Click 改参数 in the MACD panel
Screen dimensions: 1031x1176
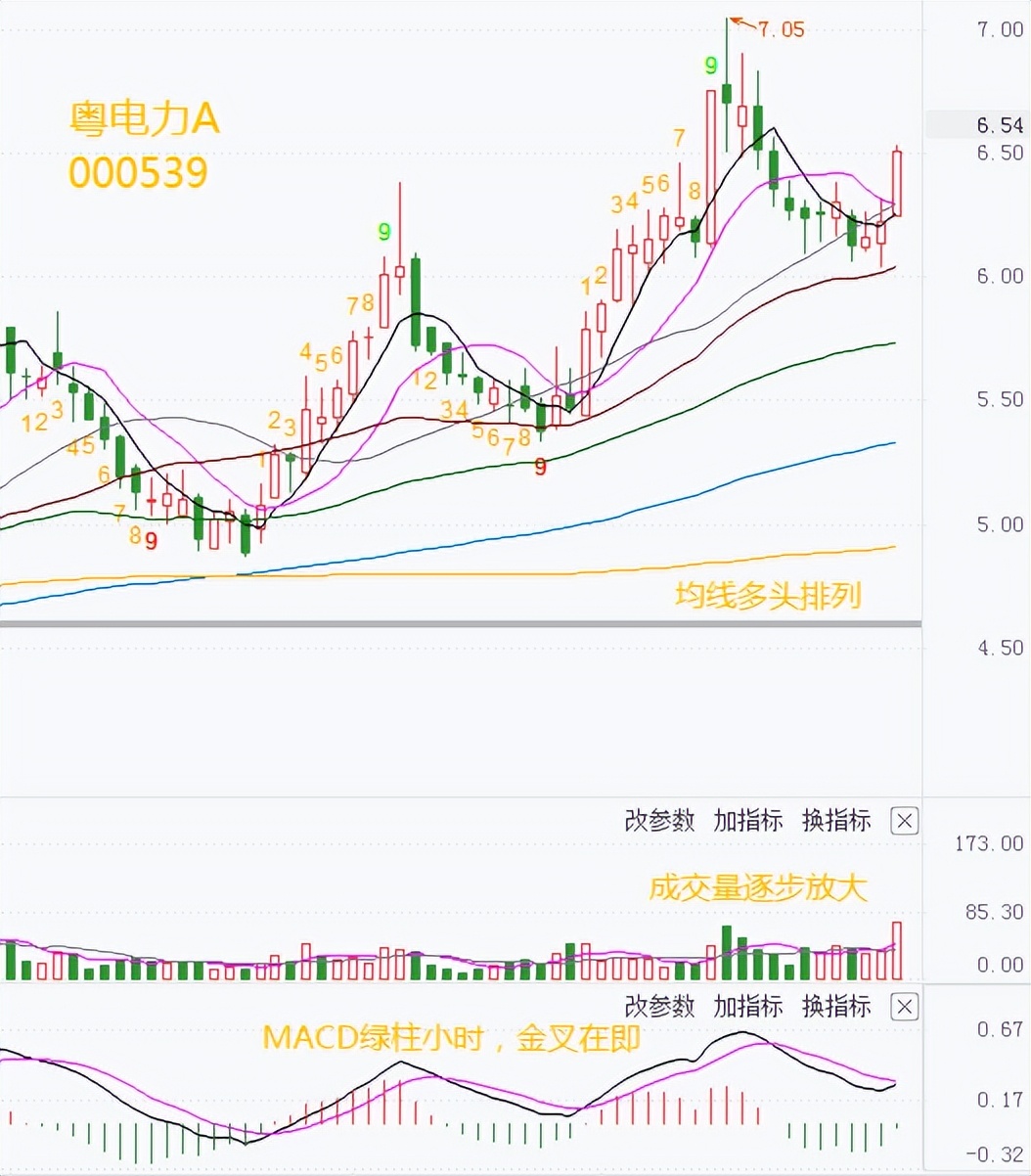tap(659, 1007)
